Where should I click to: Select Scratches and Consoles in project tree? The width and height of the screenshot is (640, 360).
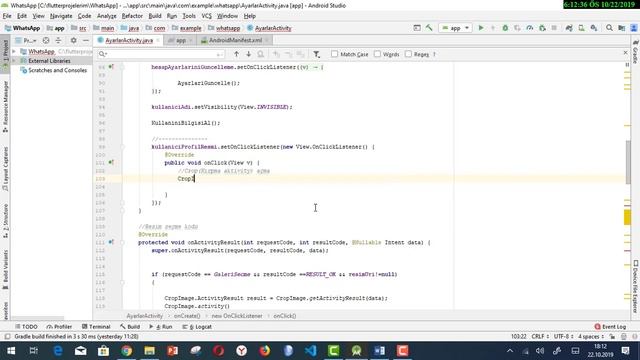pyautogui.click(x=58, y=70)
